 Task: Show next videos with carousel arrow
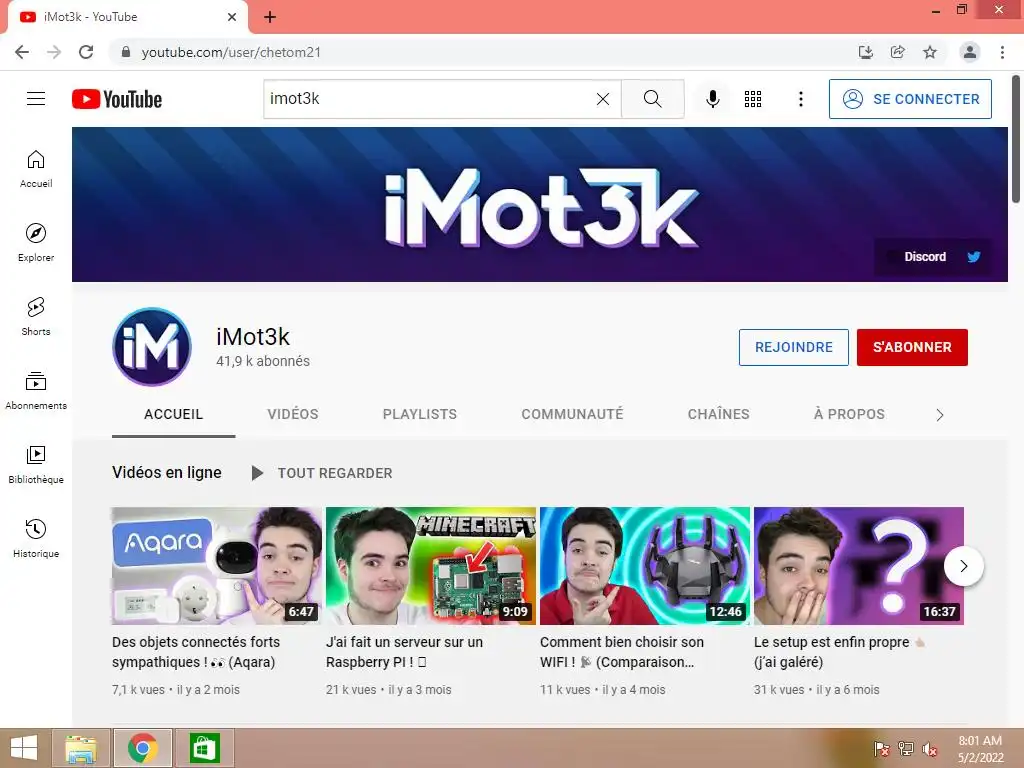tap(964, 566)
